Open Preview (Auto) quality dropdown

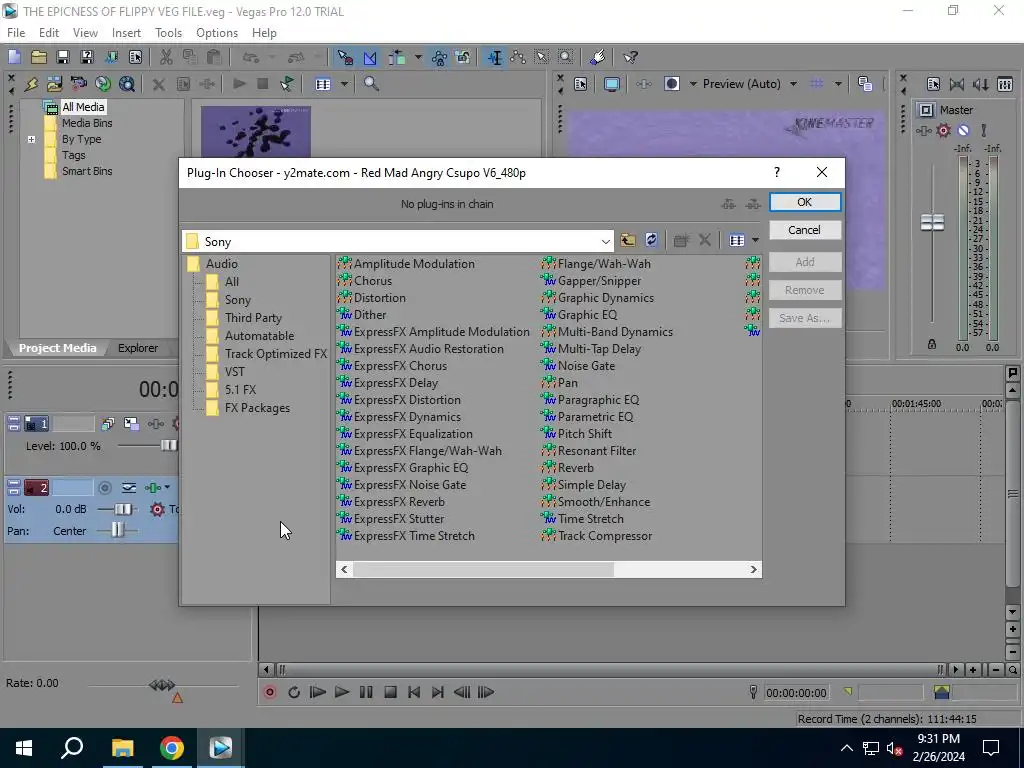[793, 84]
